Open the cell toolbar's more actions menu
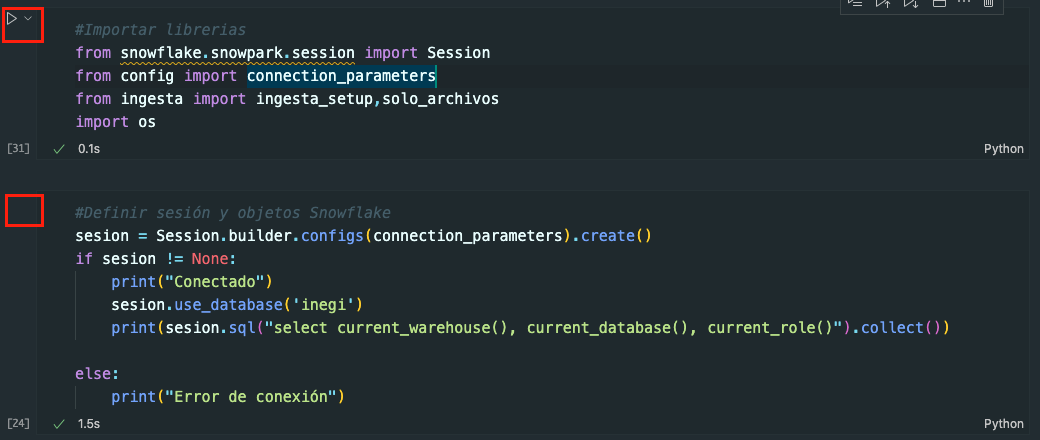This screenshot has width=1040, height=440. (964, 4)
